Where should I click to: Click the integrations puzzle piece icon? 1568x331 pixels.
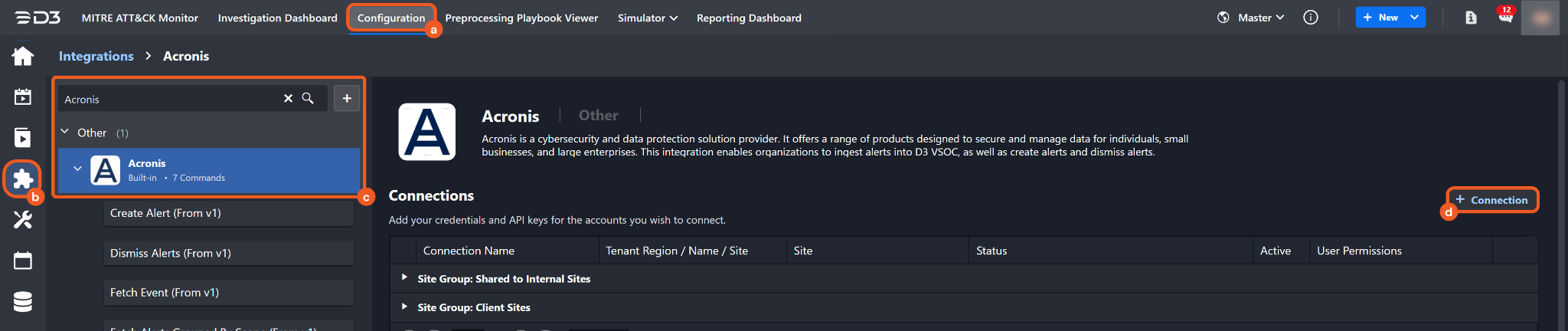(x=23, y=179)
